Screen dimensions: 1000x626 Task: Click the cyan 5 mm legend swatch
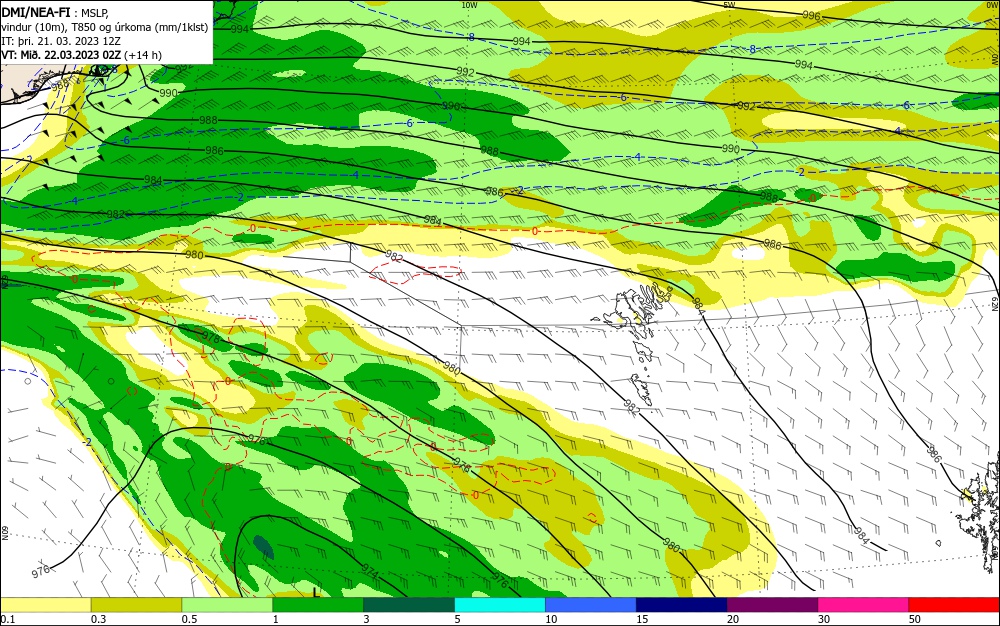pyautogui.click(x=499, y=605)
